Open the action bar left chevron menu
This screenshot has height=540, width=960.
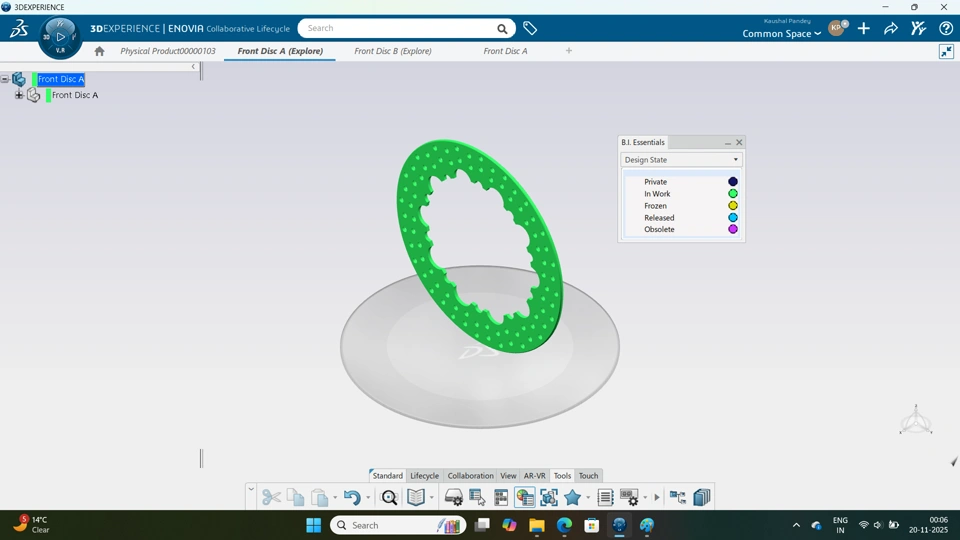[250, 489]
